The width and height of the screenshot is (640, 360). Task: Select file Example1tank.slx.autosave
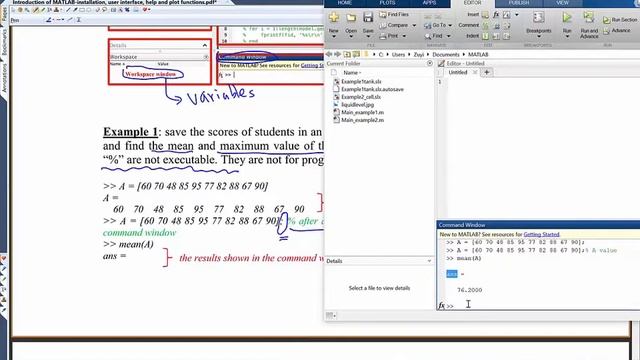pos(368,89)
